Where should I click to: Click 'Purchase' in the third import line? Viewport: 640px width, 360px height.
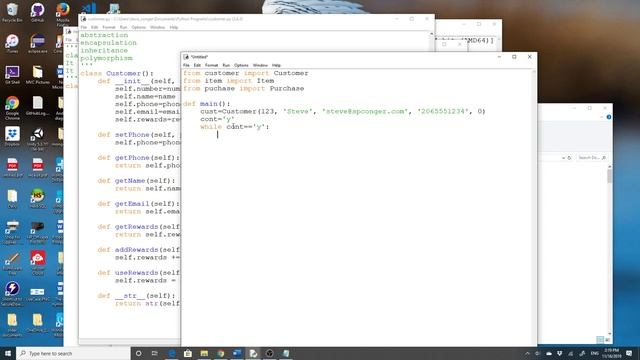click(287, 88)
